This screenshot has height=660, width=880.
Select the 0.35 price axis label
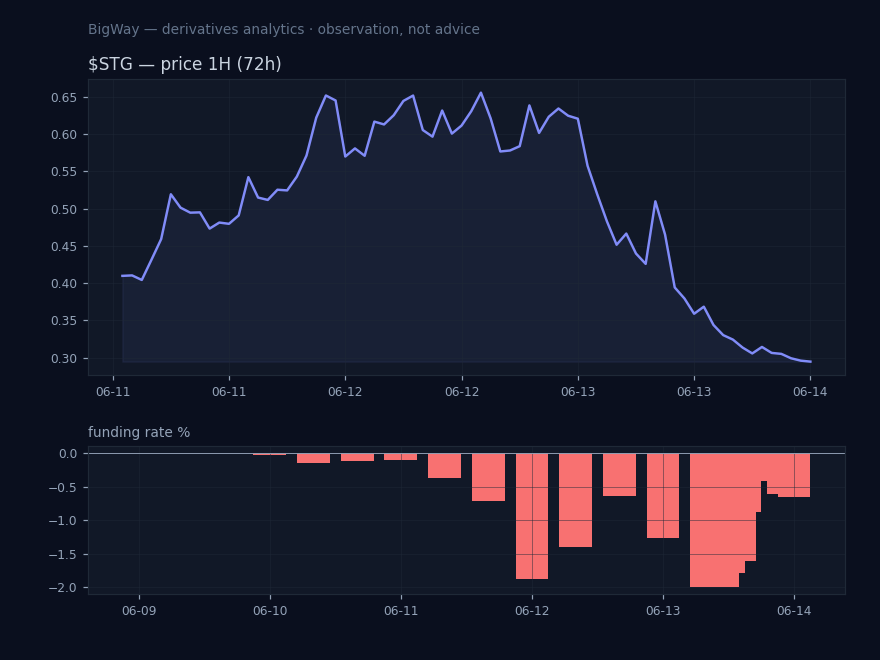(x=63, y=321)
